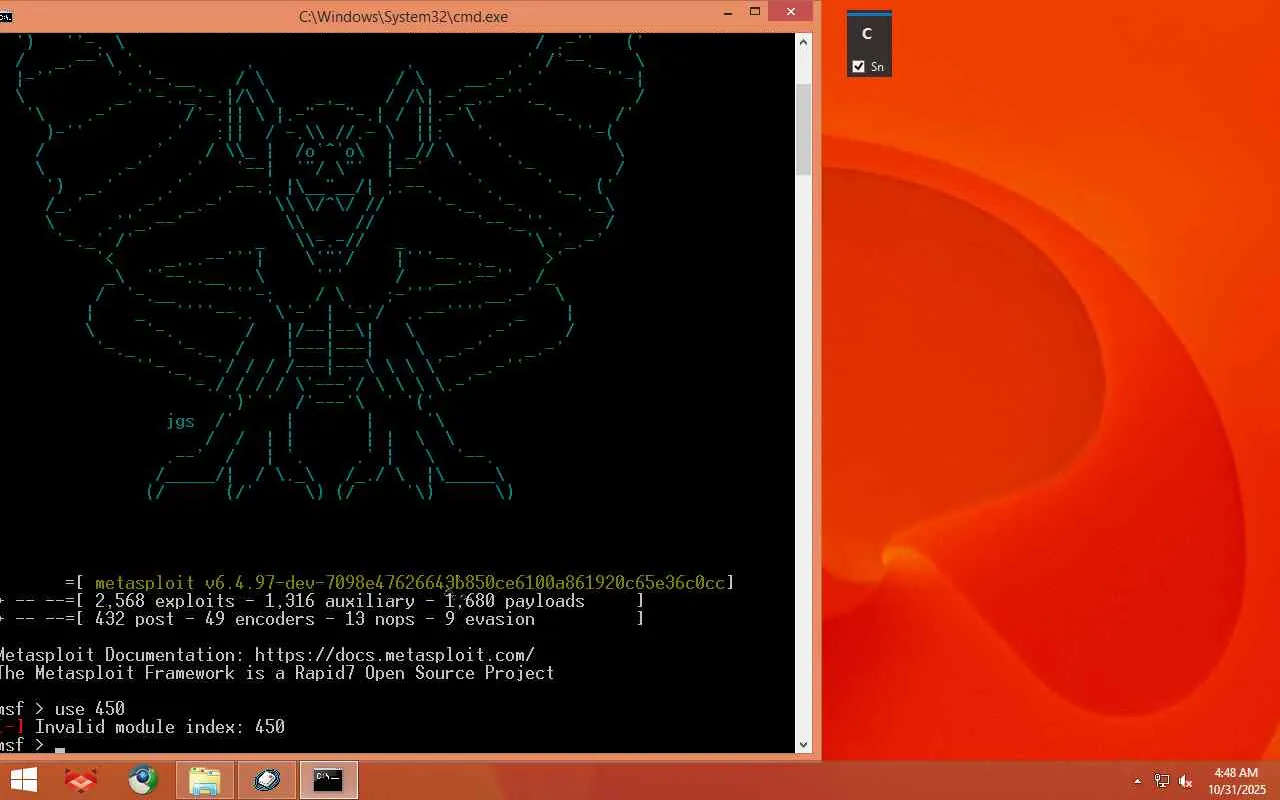Viewport: 1280px width, 800px height.
Task: Toggle the Sn checkbox in the small widget
Action: coord(858,67)
